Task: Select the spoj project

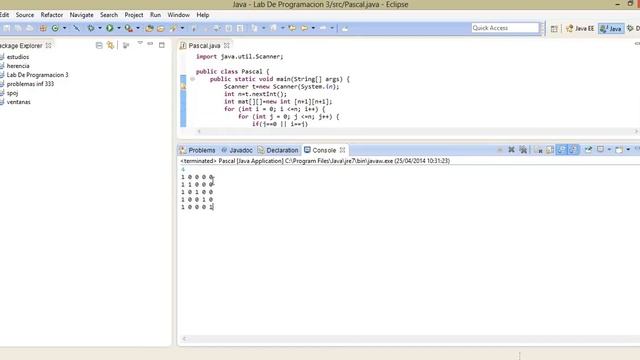Action: coord(12,93)
